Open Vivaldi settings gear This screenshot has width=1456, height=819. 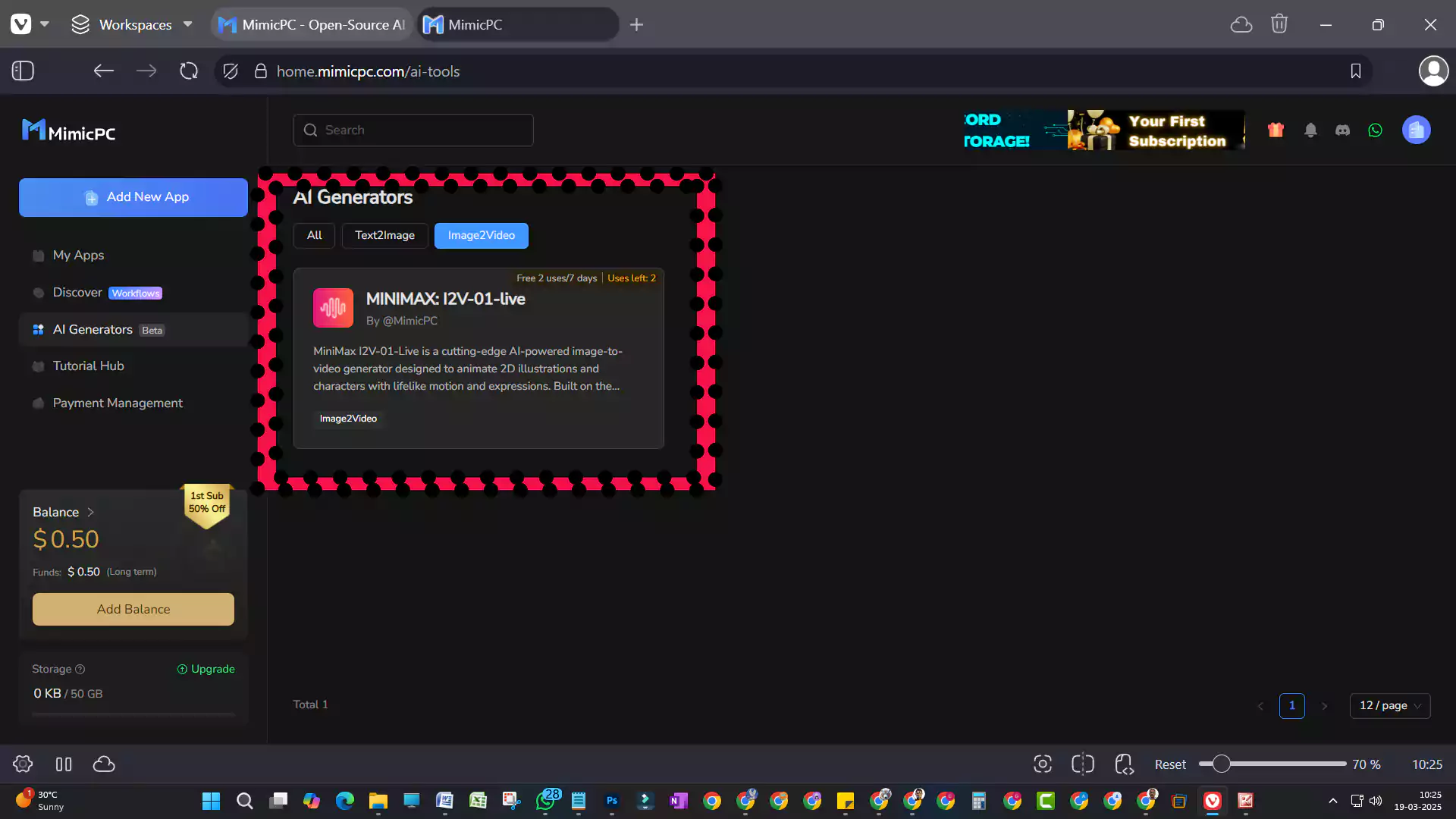pyautogui.click(x=23, y=764)
